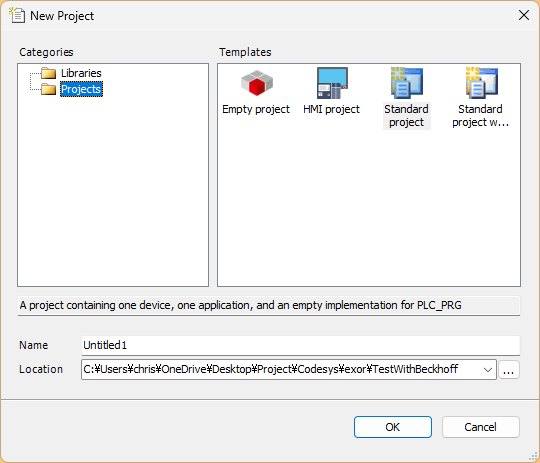Click the 'Standard project w...' label text
This screenshot has height=463, width=540.
[480, 116]
